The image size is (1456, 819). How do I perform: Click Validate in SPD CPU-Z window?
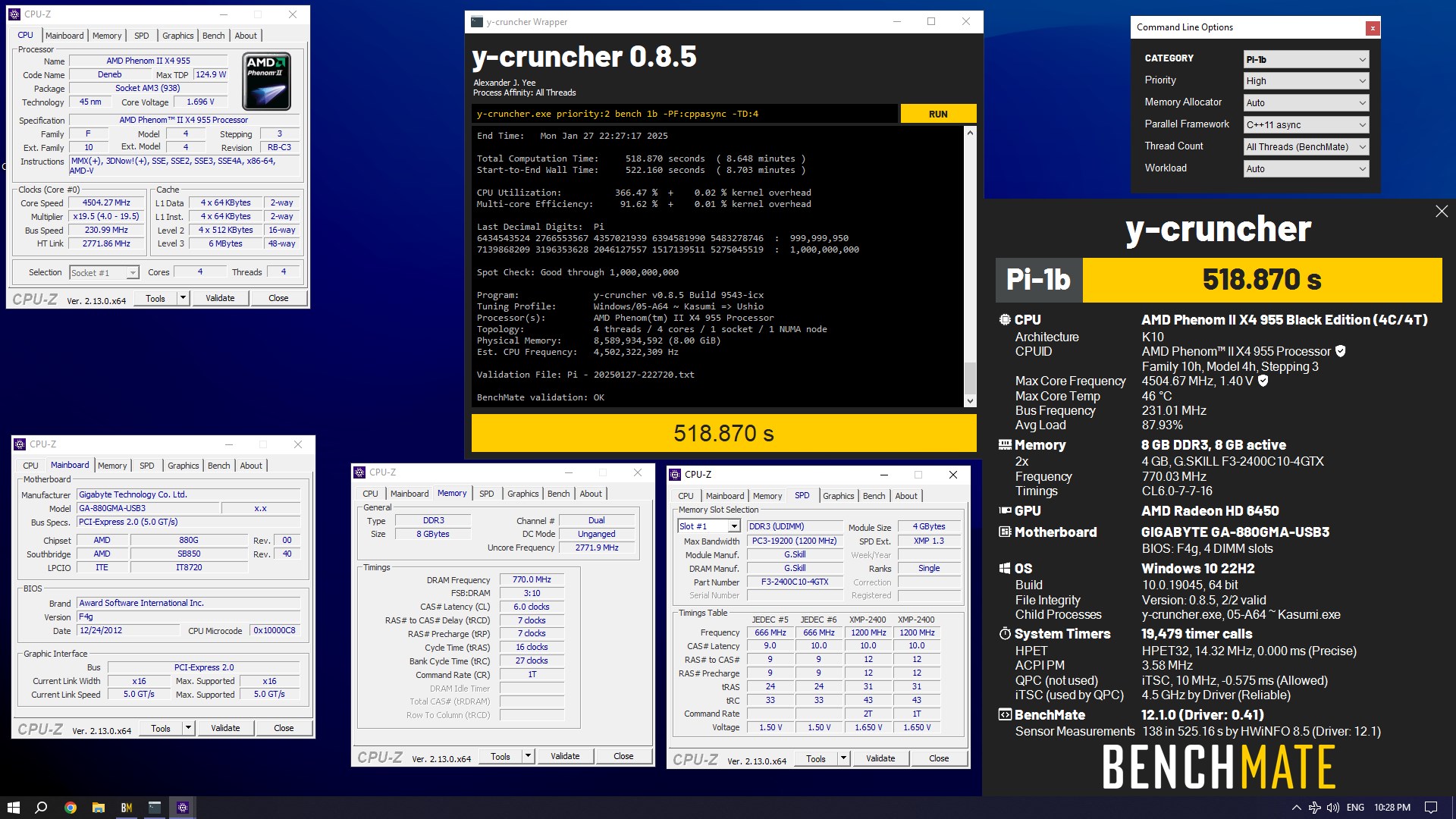tap(880, 758)
